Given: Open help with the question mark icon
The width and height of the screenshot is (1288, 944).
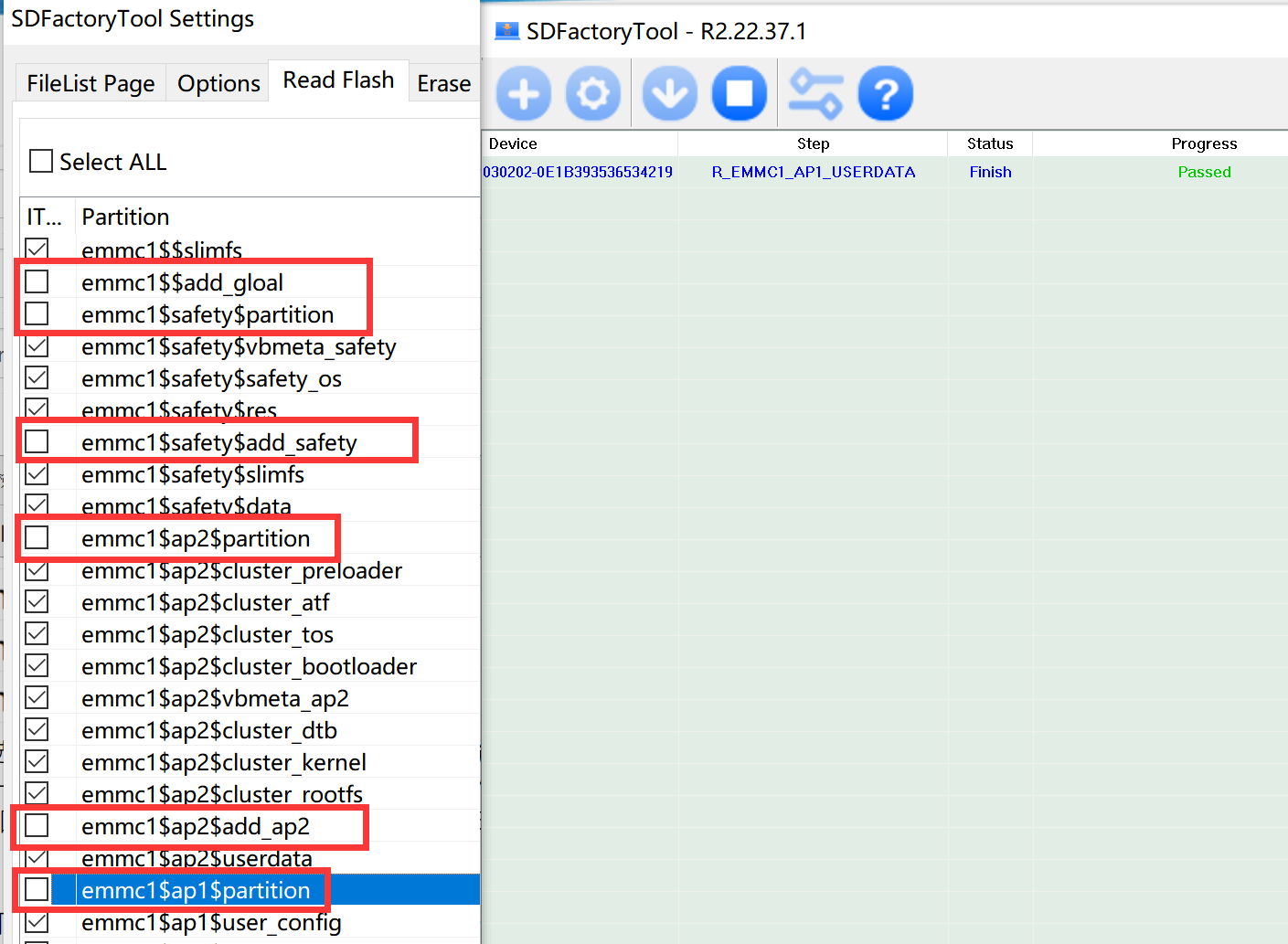Looking at the screenshot, I should pyautogui.click(x=886, y=93).
